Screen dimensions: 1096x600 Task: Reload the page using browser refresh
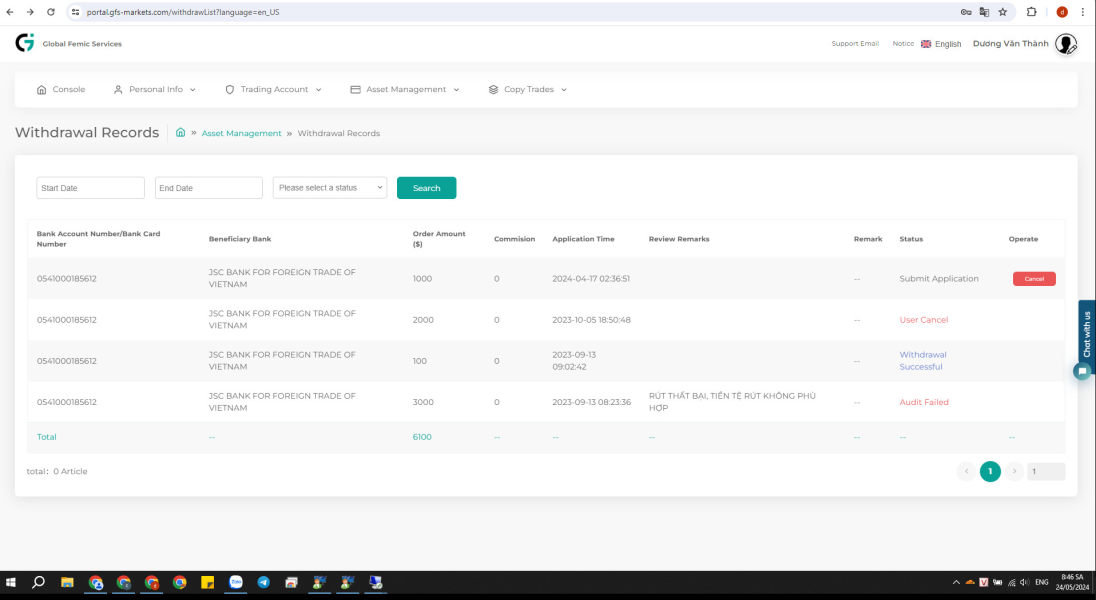50,12
